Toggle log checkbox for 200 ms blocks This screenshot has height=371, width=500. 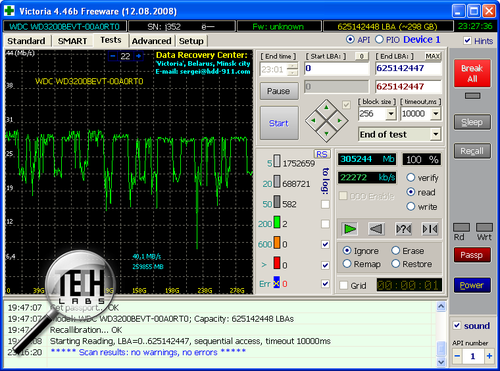pyautogui.click(x=325, y=224)
